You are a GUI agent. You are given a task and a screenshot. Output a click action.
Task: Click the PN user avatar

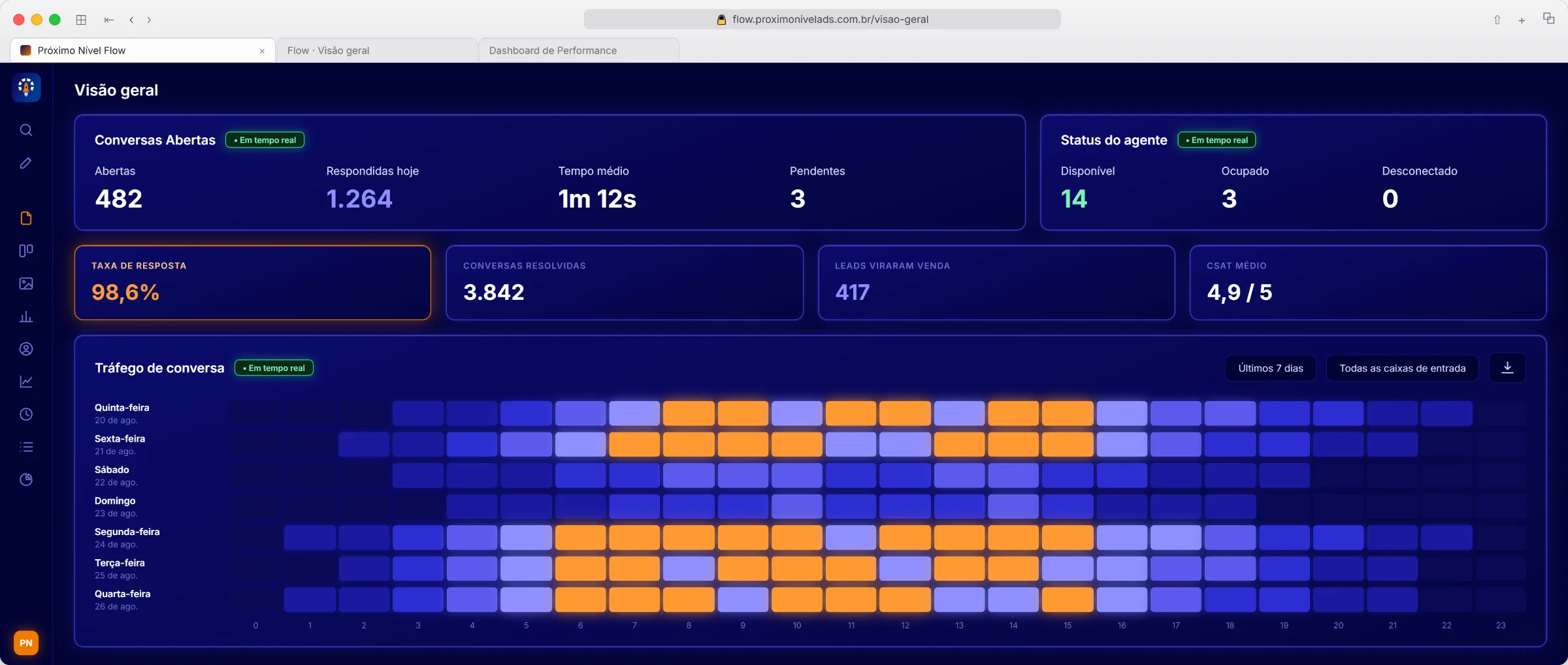pyautogui.click(x=26, y=643)
